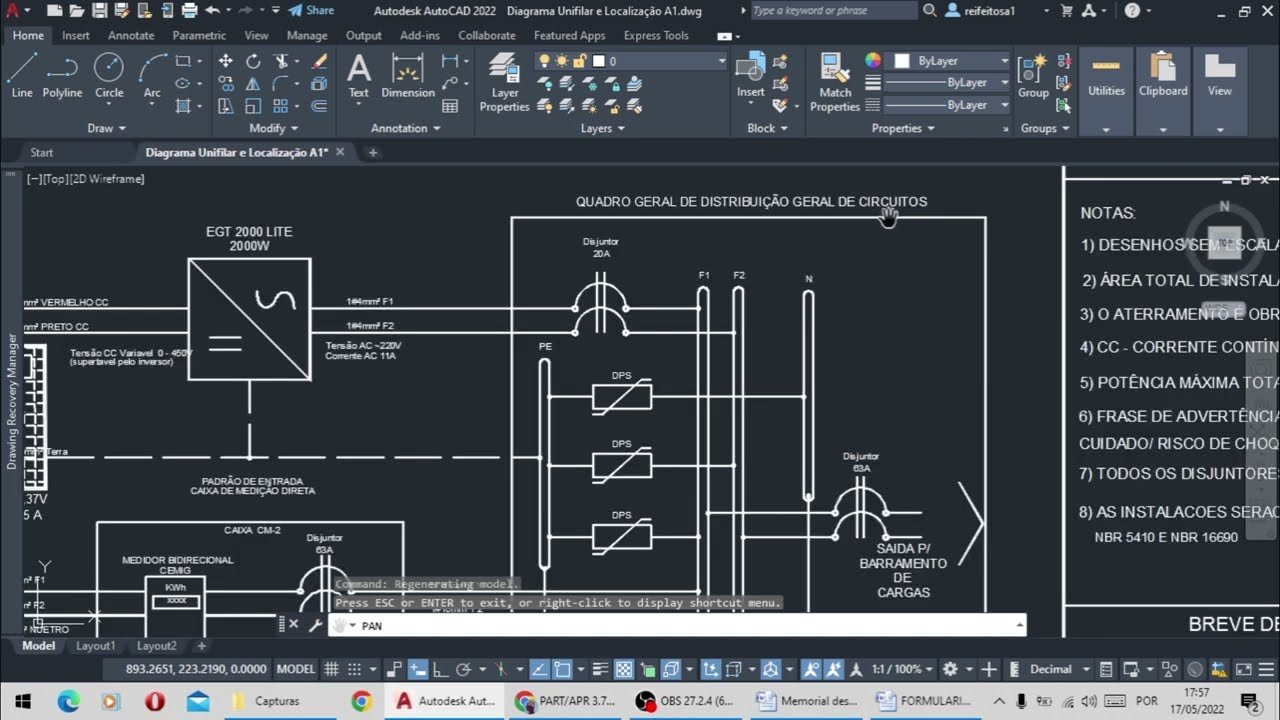Select the Move tool in Modify panel

(x=226, y=62)
